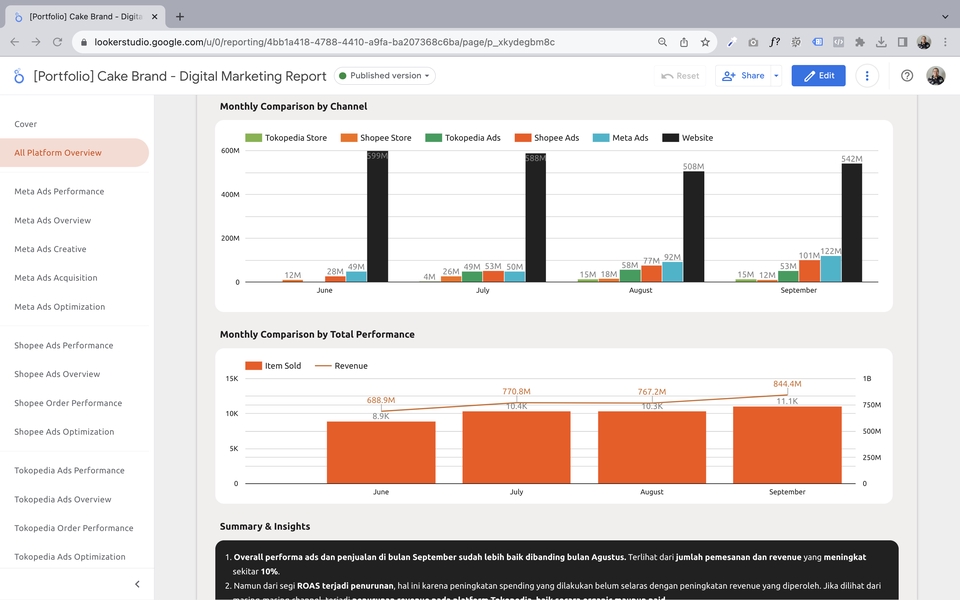The height and width of the screenshot is (600, 960).
Task: Click the Looker Studio logo icon
Action: (19, 76)
